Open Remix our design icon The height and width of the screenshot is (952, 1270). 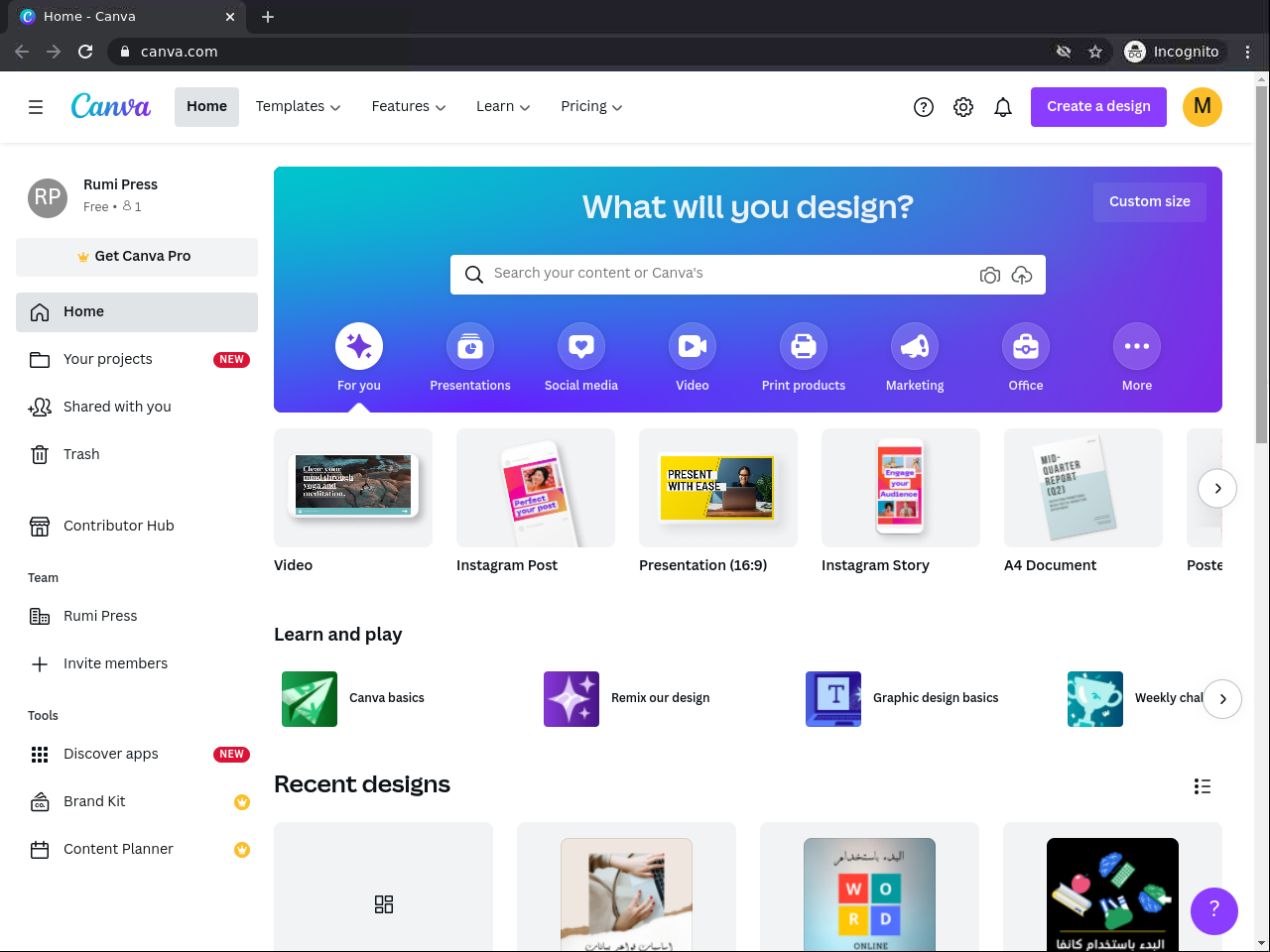[x=571, y=699]
